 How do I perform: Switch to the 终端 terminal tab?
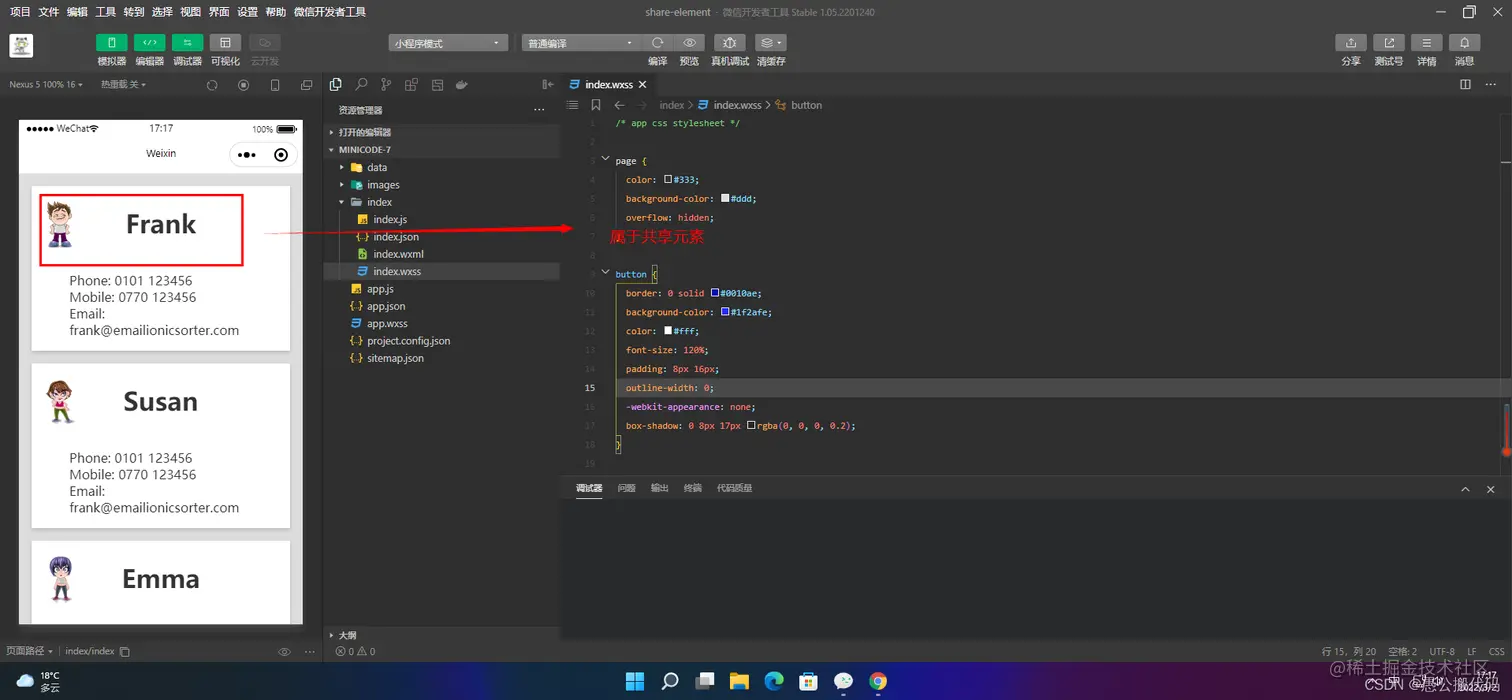click(x=692, y=488)
